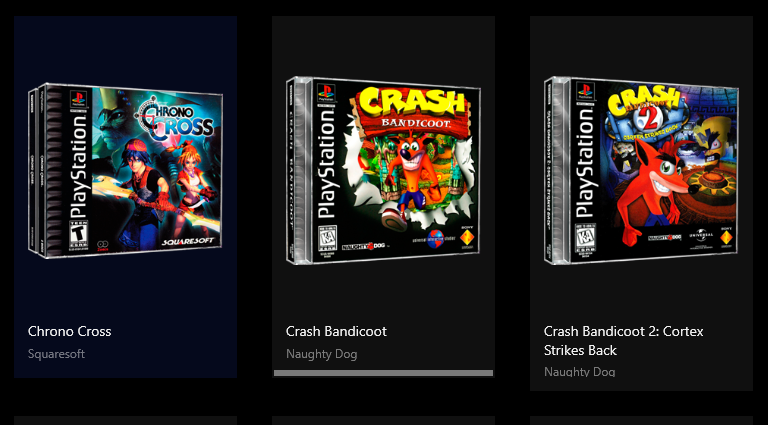
Task: Click the PlayStation logo atop Crash Bandicoot case
Action: (x=326, y=93)
